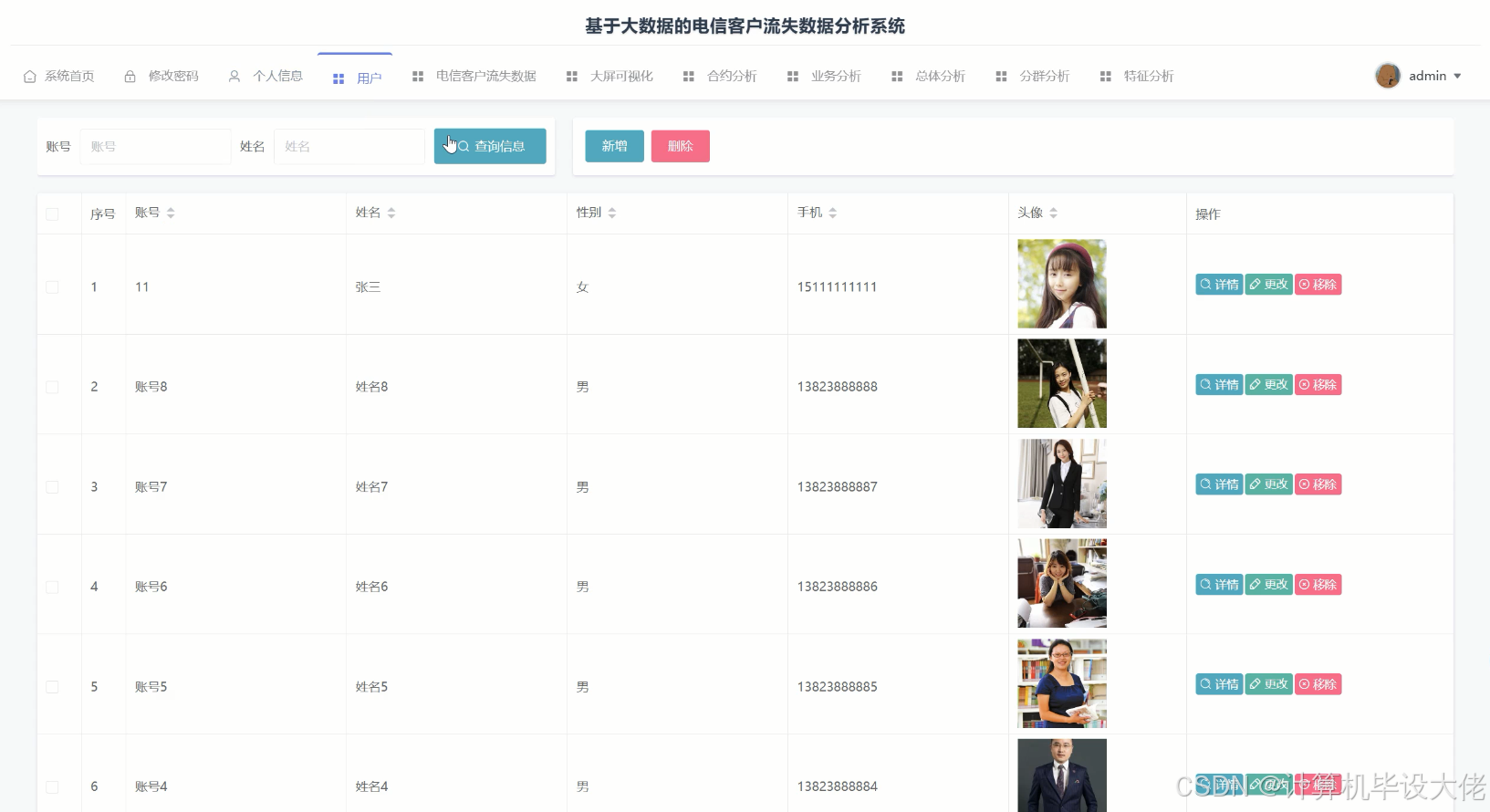
Task: Focus the 姓名 search input
Action: coord(349,146)
